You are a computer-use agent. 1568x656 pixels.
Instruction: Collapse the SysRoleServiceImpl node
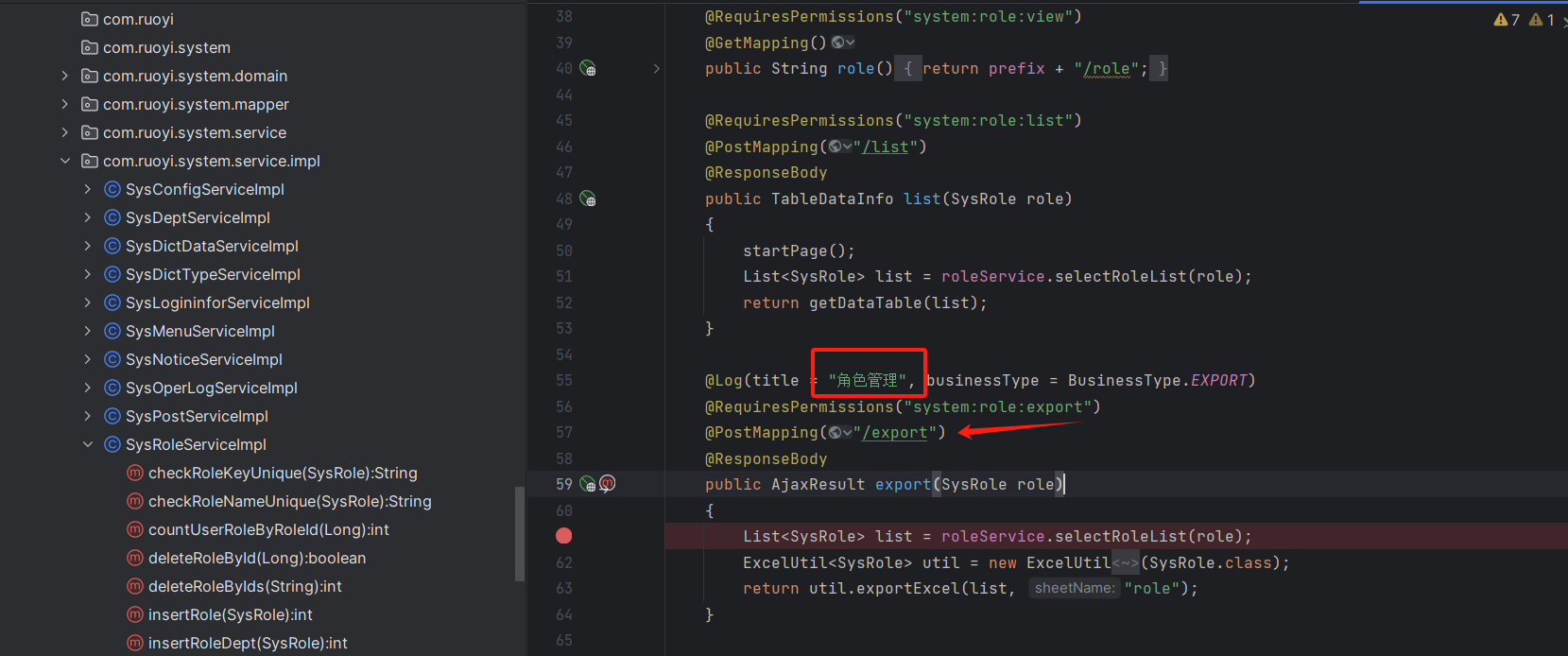[87, 444]
